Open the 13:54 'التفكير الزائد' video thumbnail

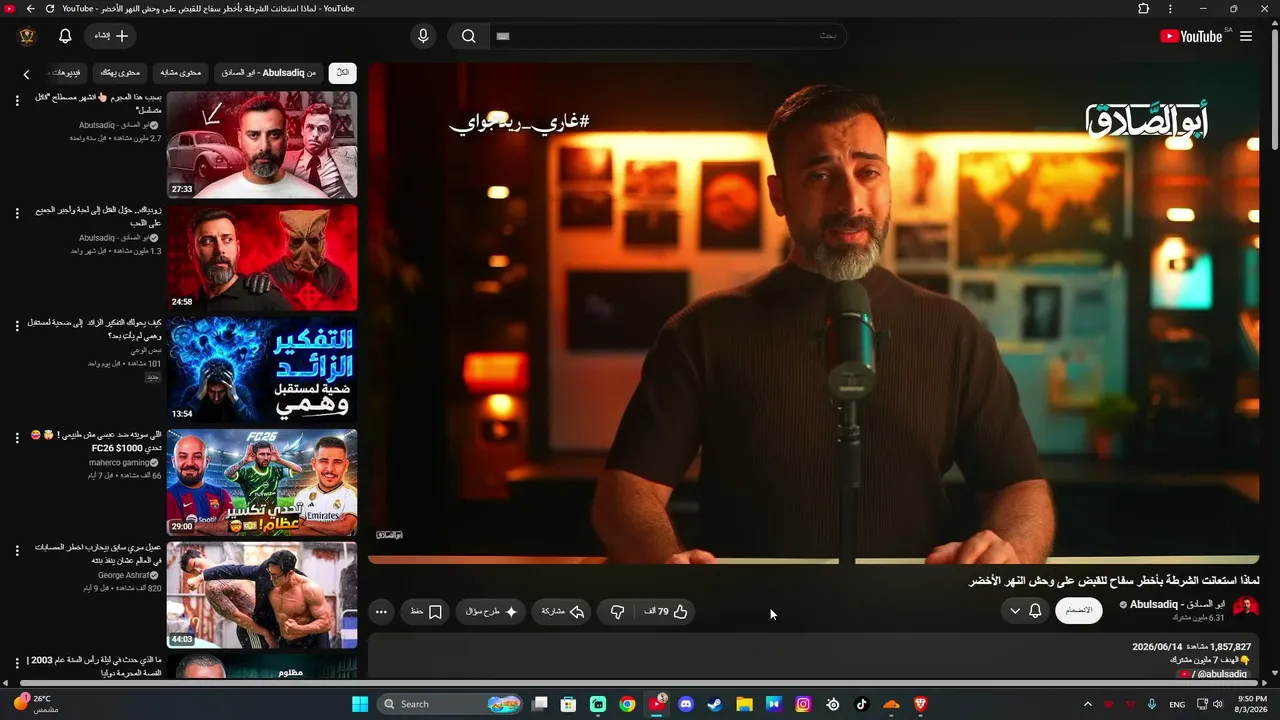262,370
